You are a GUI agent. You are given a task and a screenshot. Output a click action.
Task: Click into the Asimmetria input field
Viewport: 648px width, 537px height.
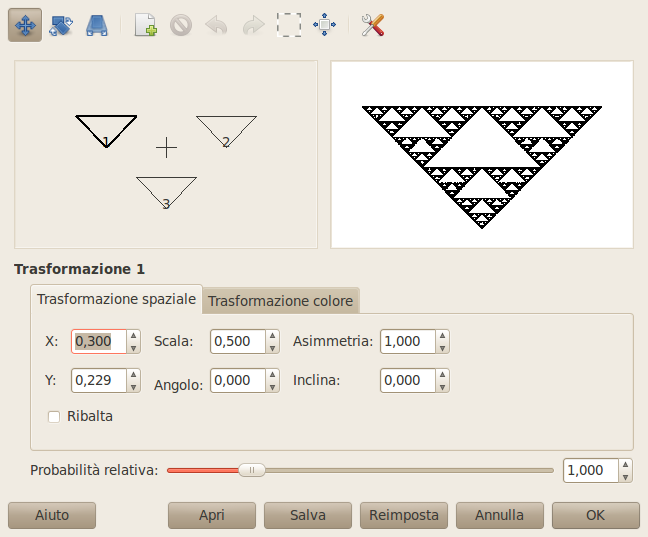click(x=406, y=342)
